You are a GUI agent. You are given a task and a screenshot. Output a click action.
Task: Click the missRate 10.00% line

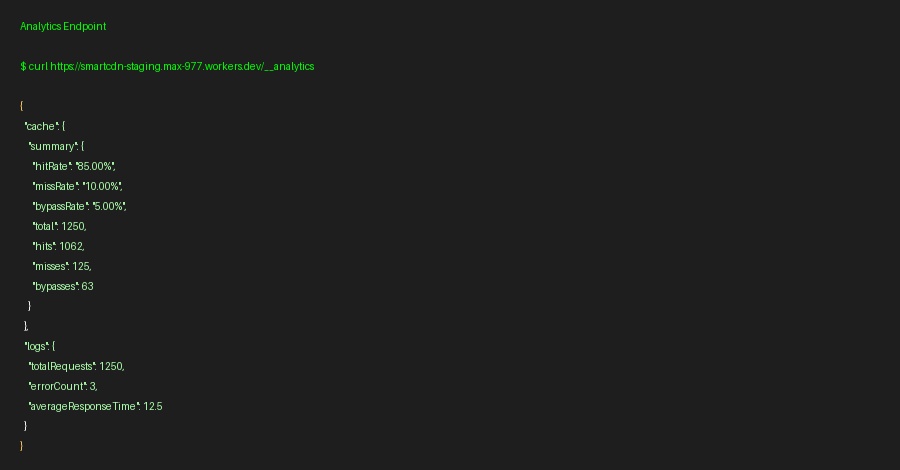click(x=77, y=187)
